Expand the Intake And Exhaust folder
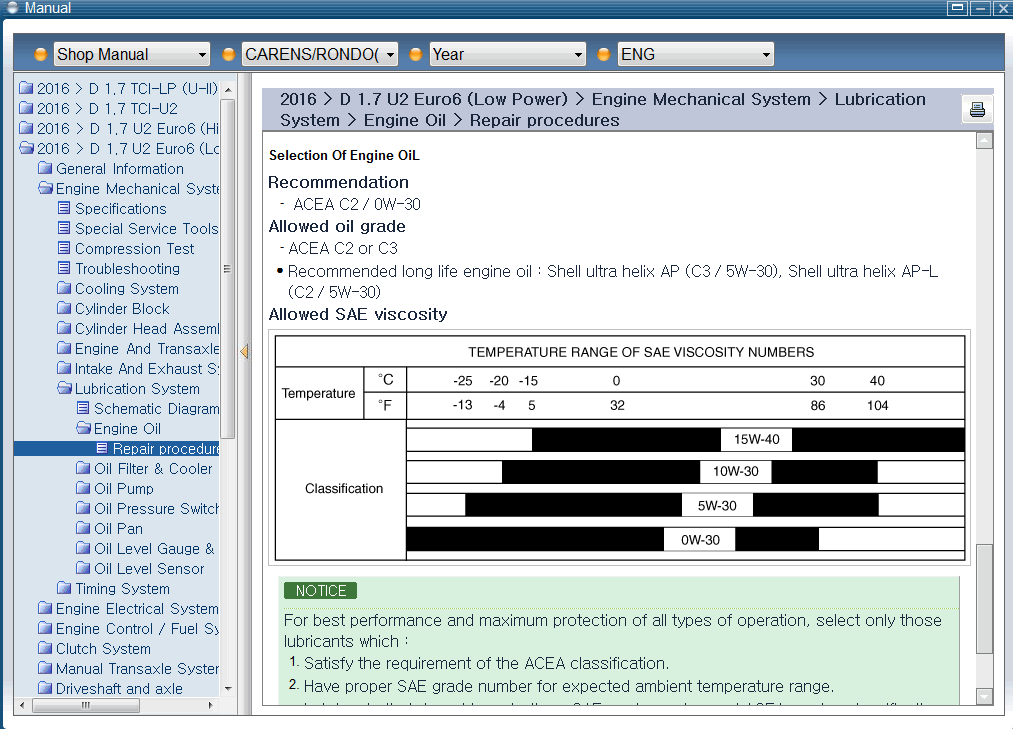Image resolution: width=1013 pixels, height=729 pixels. 138,369
